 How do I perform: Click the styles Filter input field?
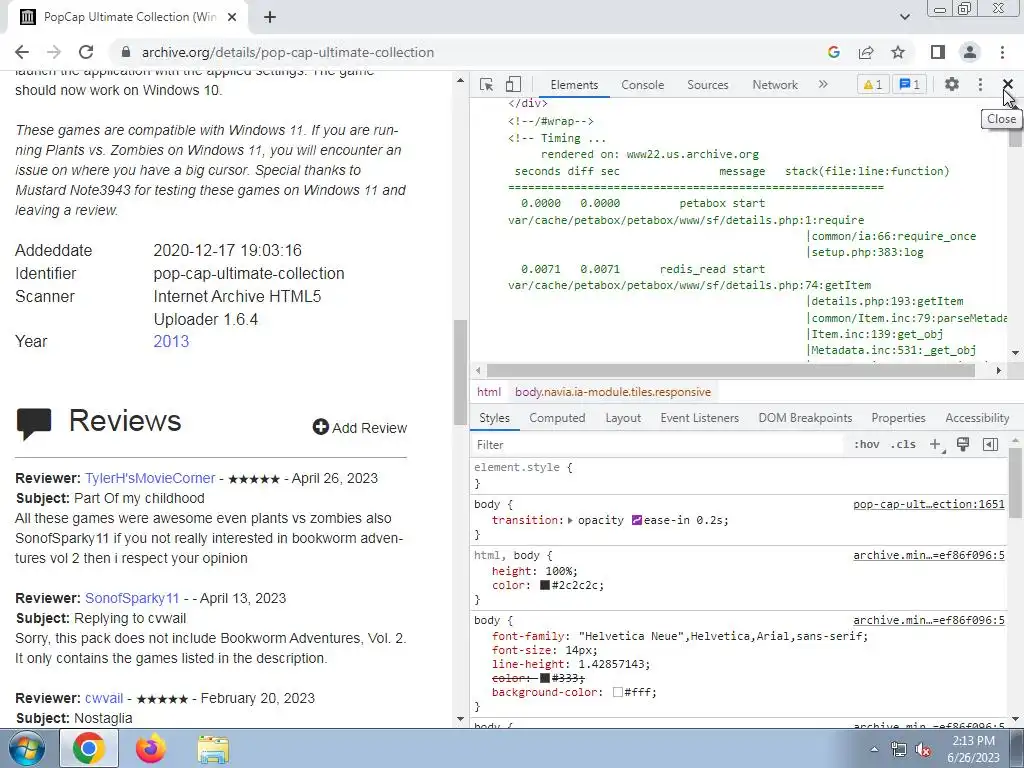[x=656, y=445]
